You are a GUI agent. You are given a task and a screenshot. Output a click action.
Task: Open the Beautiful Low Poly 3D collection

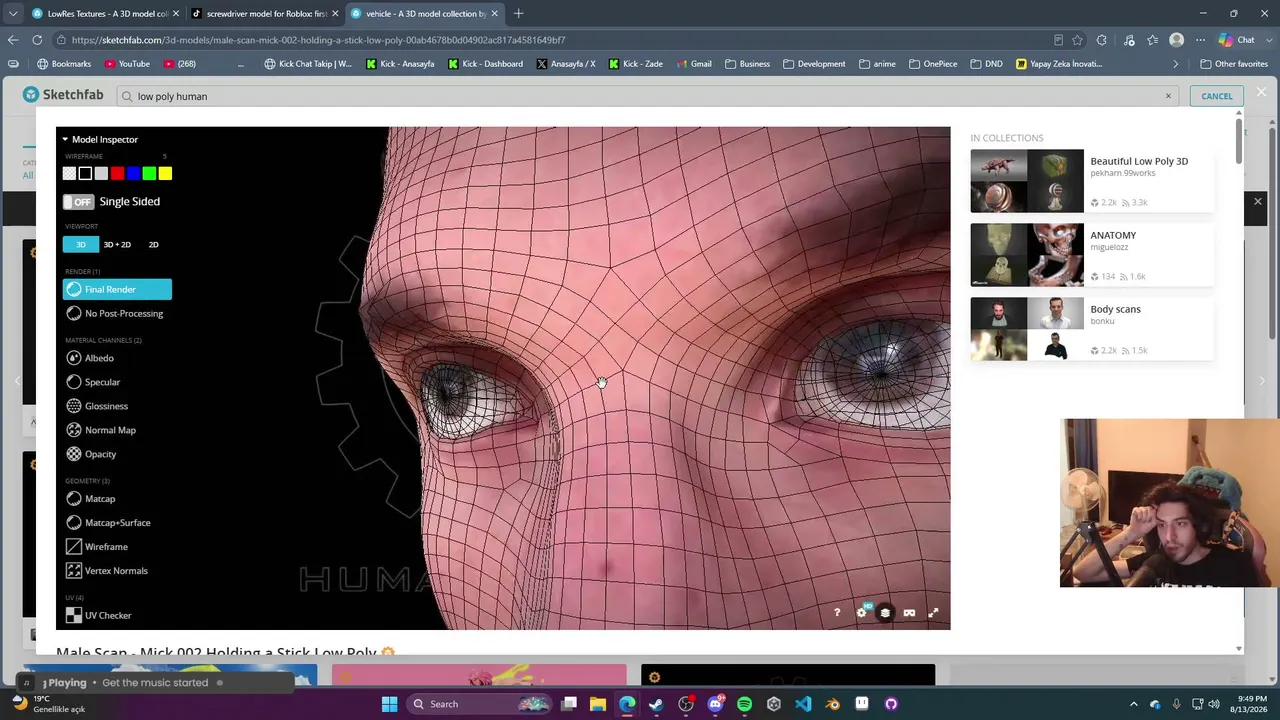tap(1092, 181)
